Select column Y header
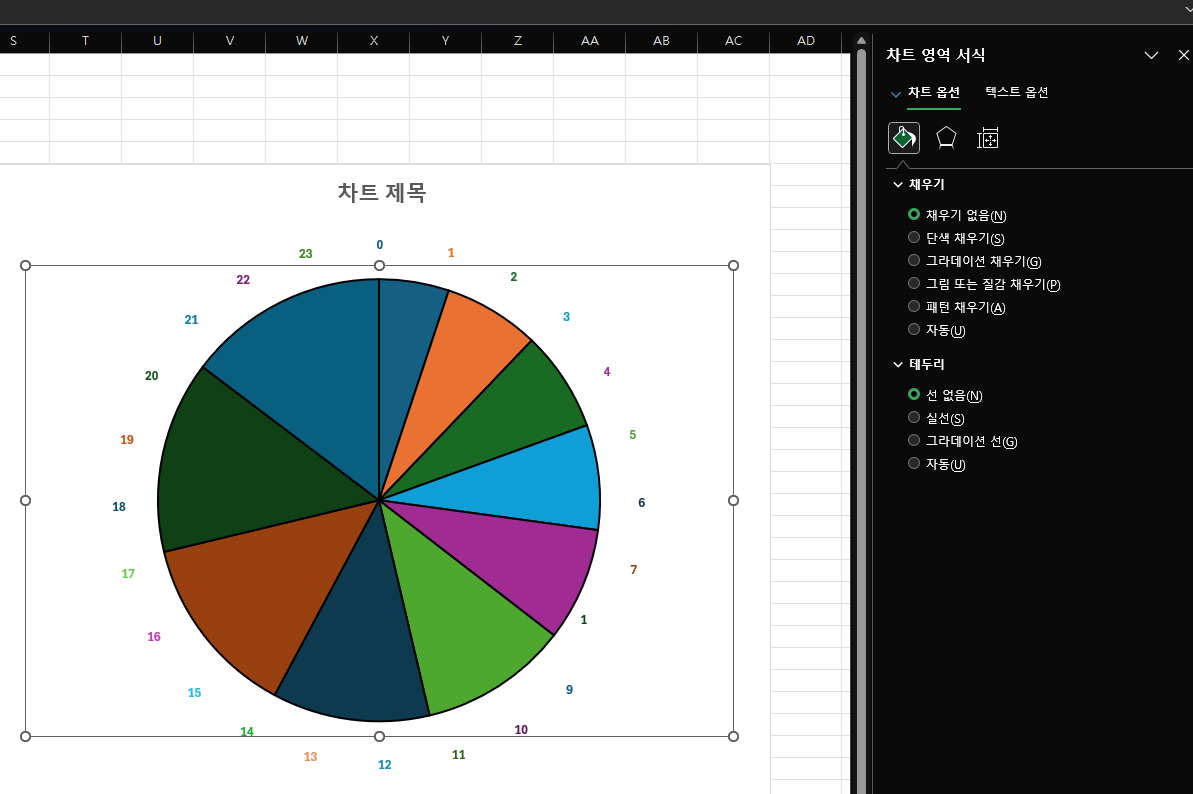1193x794 pixels. (446, 41)
